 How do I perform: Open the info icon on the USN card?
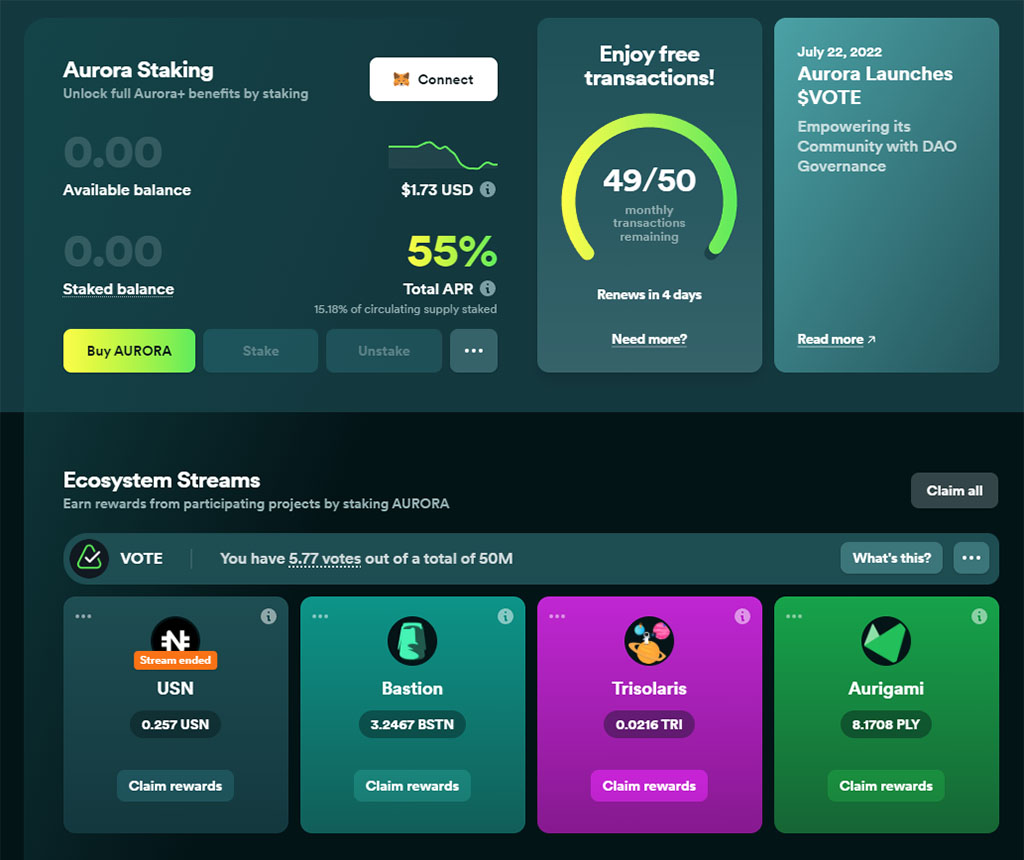point(268,616)
